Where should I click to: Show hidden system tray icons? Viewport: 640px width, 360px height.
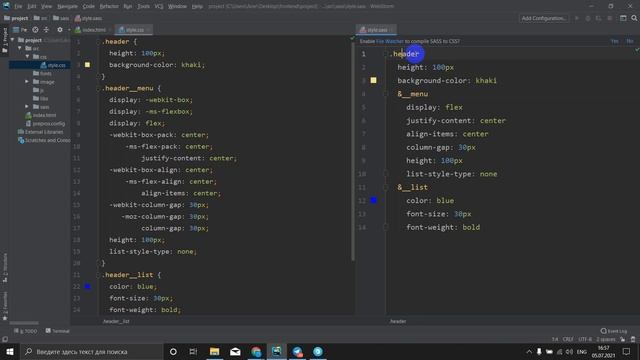[529, 351]
